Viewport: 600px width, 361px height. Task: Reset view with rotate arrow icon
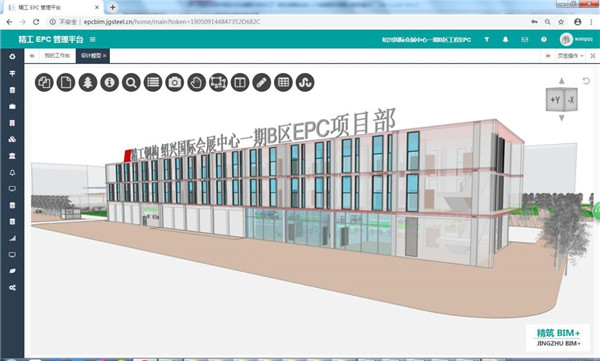click(586, 81)
